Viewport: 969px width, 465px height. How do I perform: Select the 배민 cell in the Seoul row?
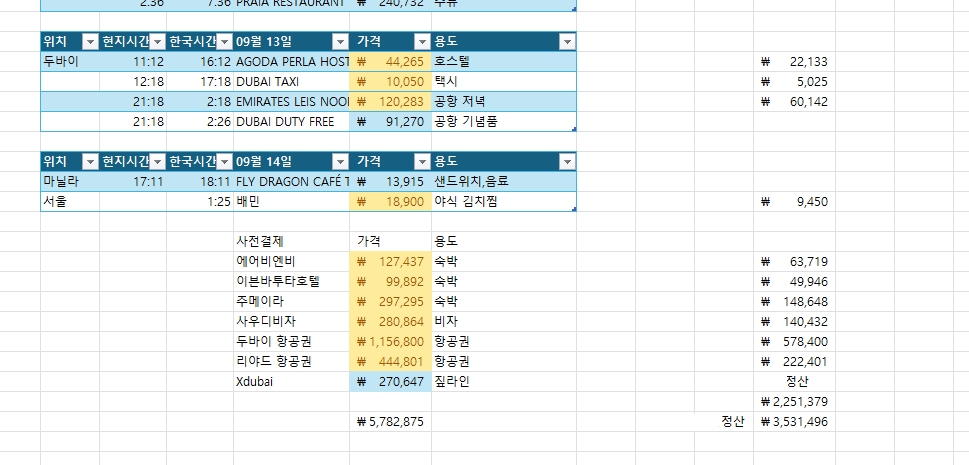click(x=290, y=202)
